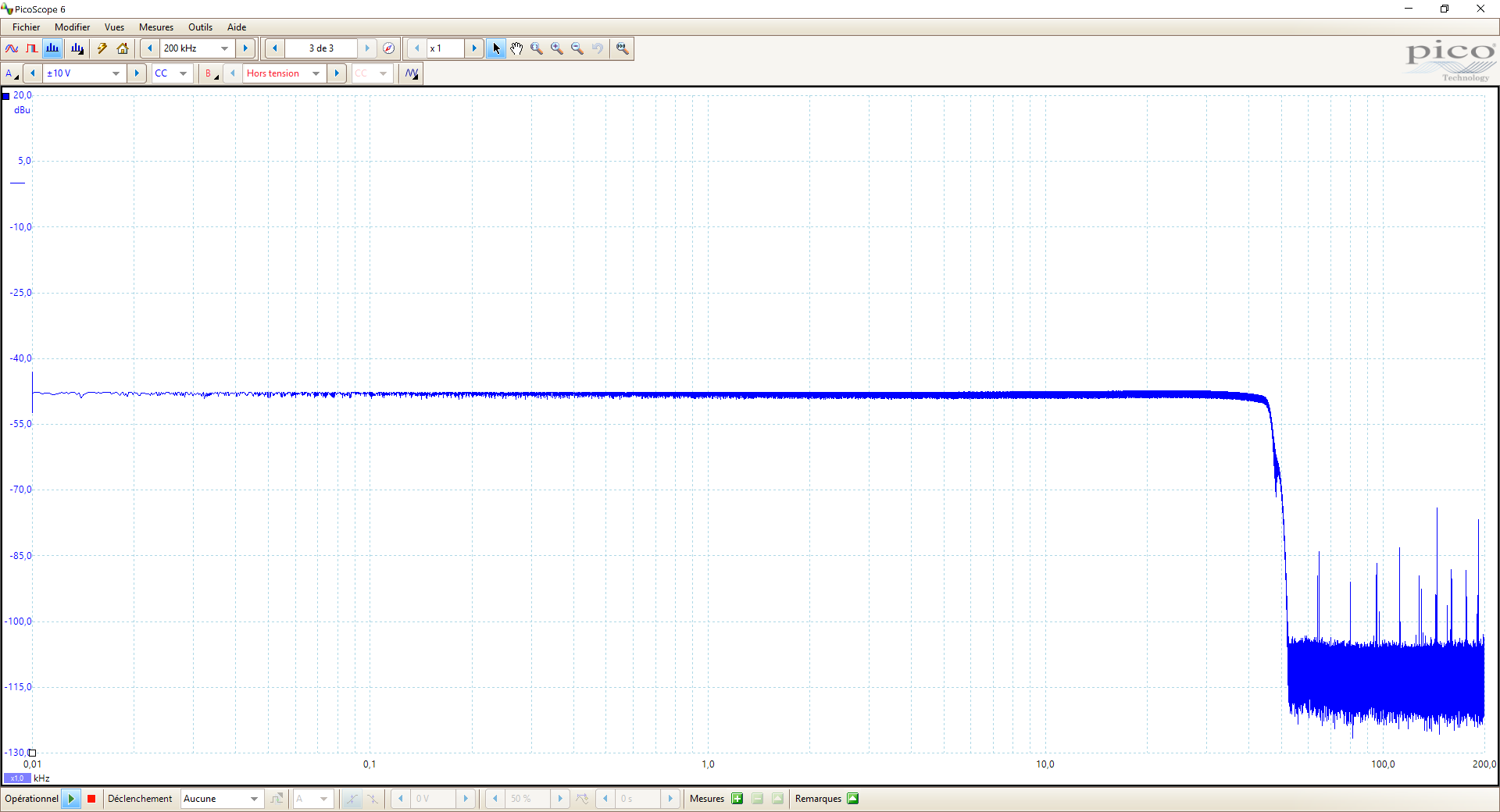The image size is (1500, 812).
Task: Increase the 200 kHz frequency range
Action: [x=245, y=48]
